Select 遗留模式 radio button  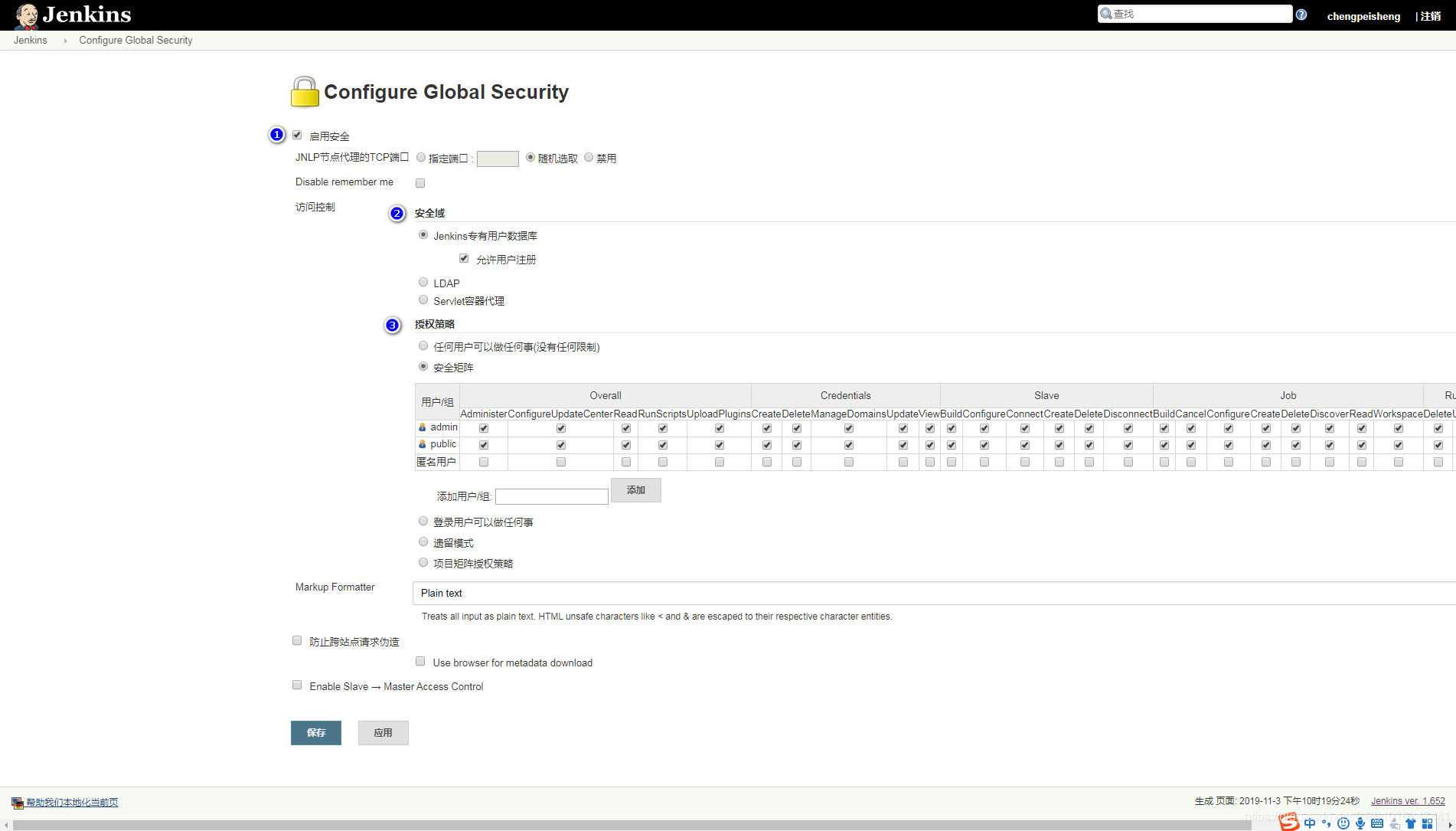coord(423,541)
